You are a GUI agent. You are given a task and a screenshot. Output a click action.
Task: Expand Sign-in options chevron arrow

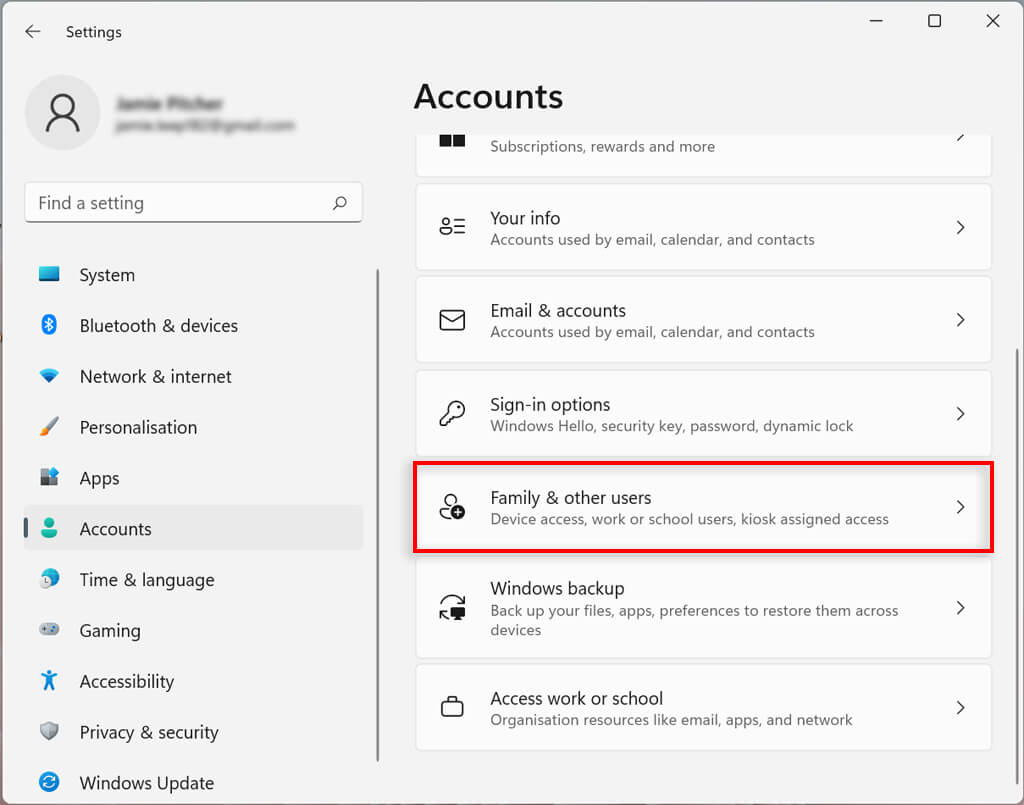960,414
